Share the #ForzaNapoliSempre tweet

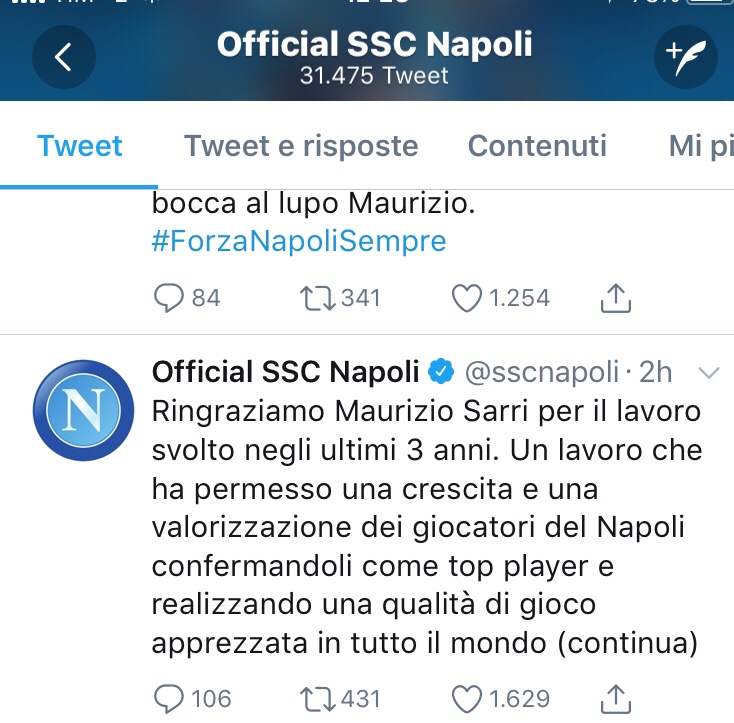click(616, 298)
